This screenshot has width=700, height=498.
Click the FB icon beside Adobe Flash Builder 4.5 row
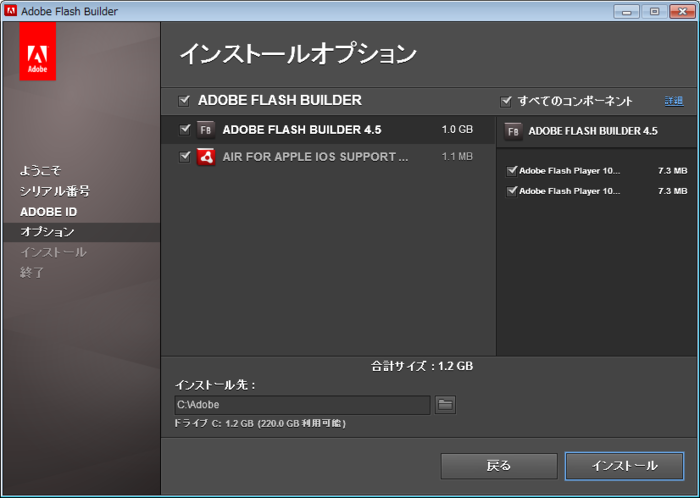(206, 130)
